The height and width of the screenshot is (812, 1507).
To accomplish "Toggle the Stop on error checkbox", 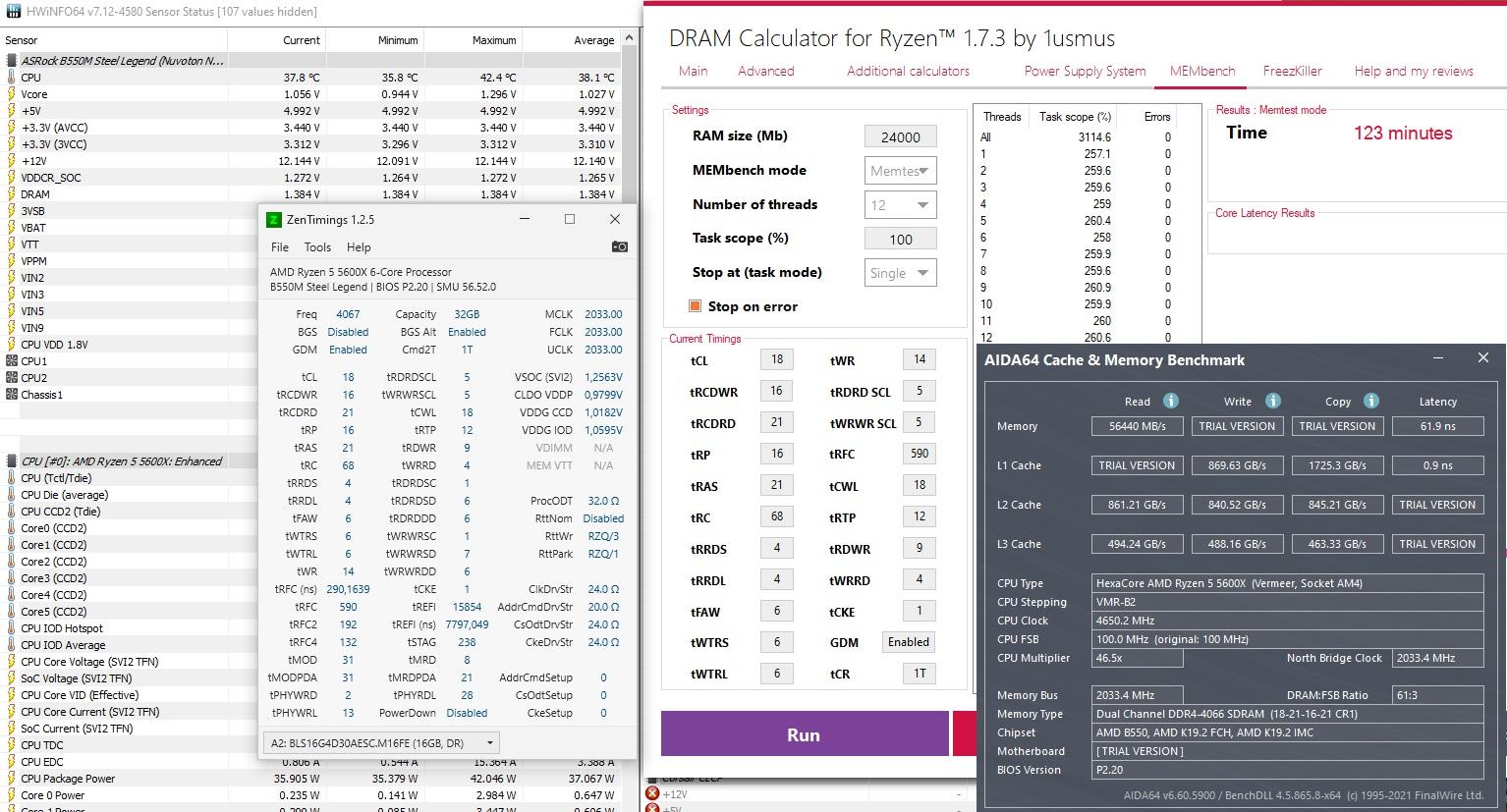I will pos(695,306).
